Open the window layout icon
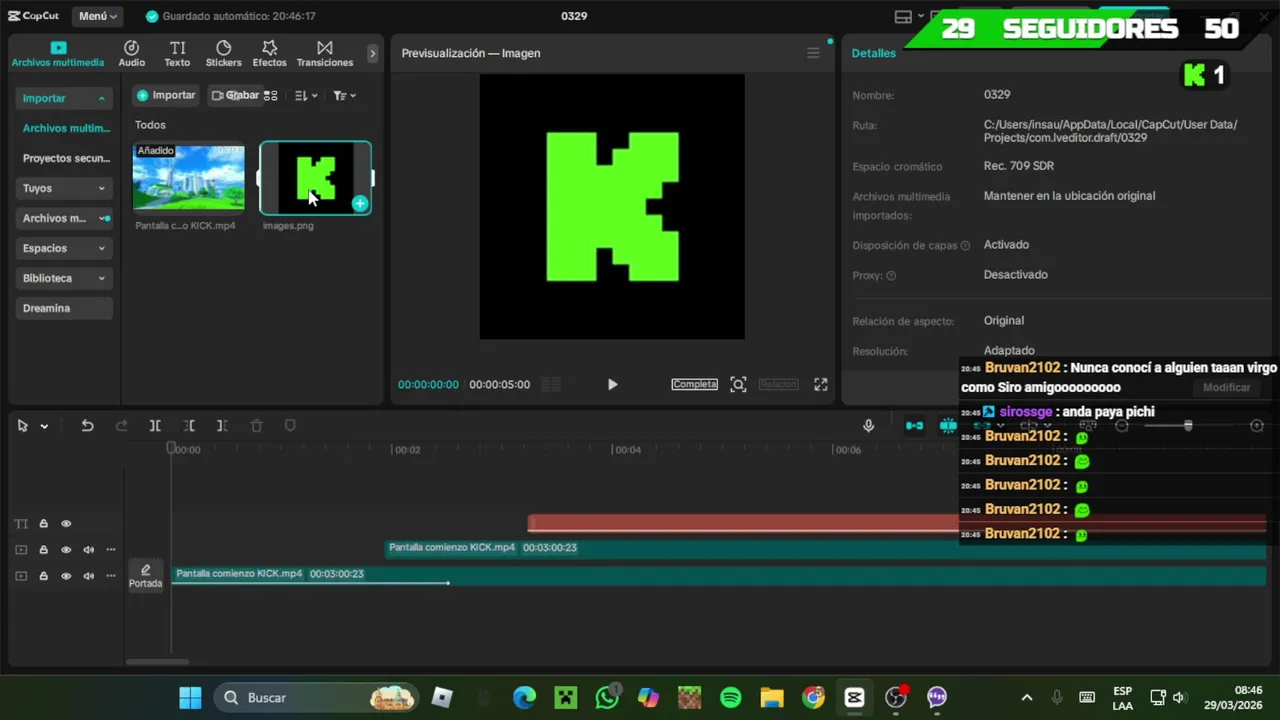1280x720 pixels. [903, 16]
